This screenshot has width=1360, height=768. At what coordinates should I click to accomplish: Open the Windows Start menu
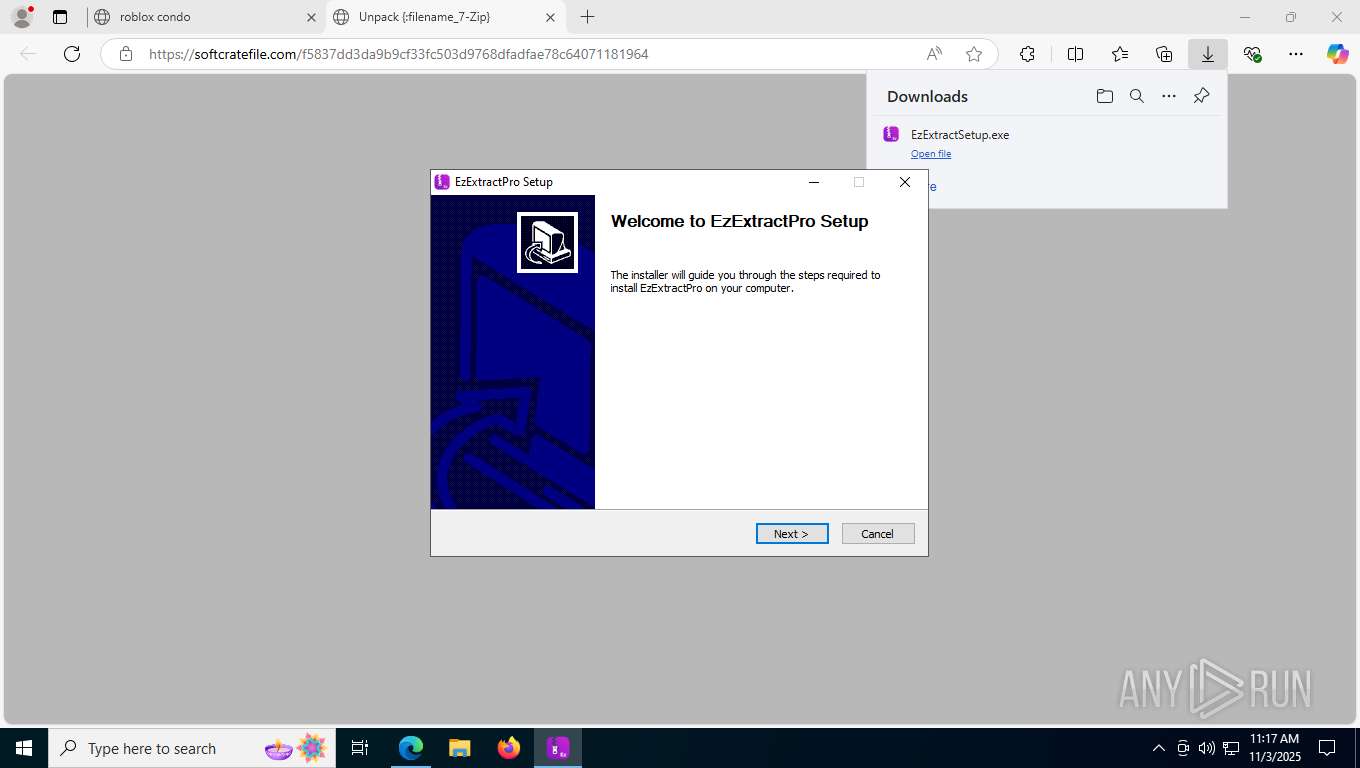(x=24, y=748)
